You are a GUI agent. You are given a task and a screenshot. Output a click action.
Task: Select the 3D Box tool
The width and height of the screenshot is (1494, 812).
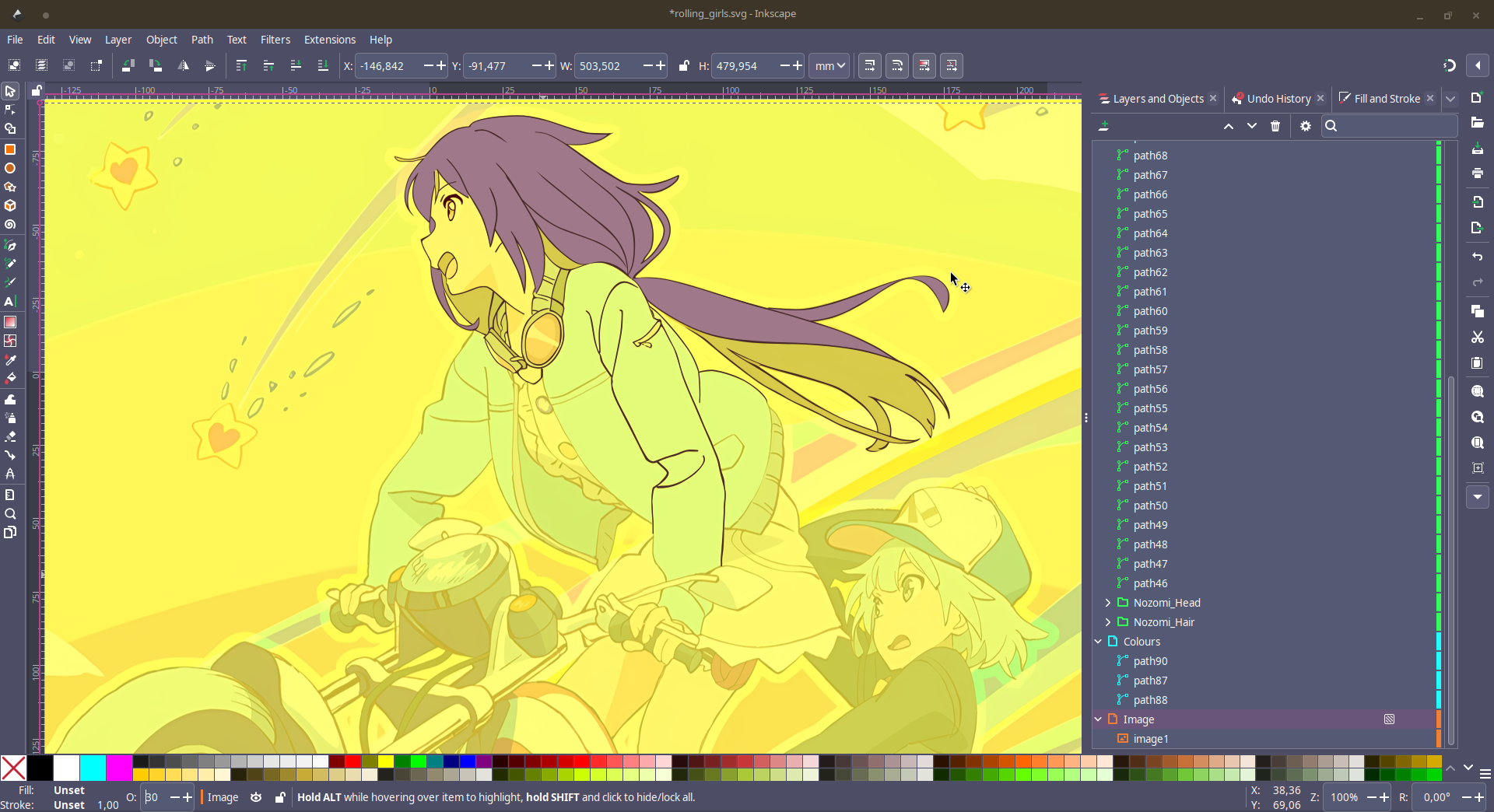[10, 205]
